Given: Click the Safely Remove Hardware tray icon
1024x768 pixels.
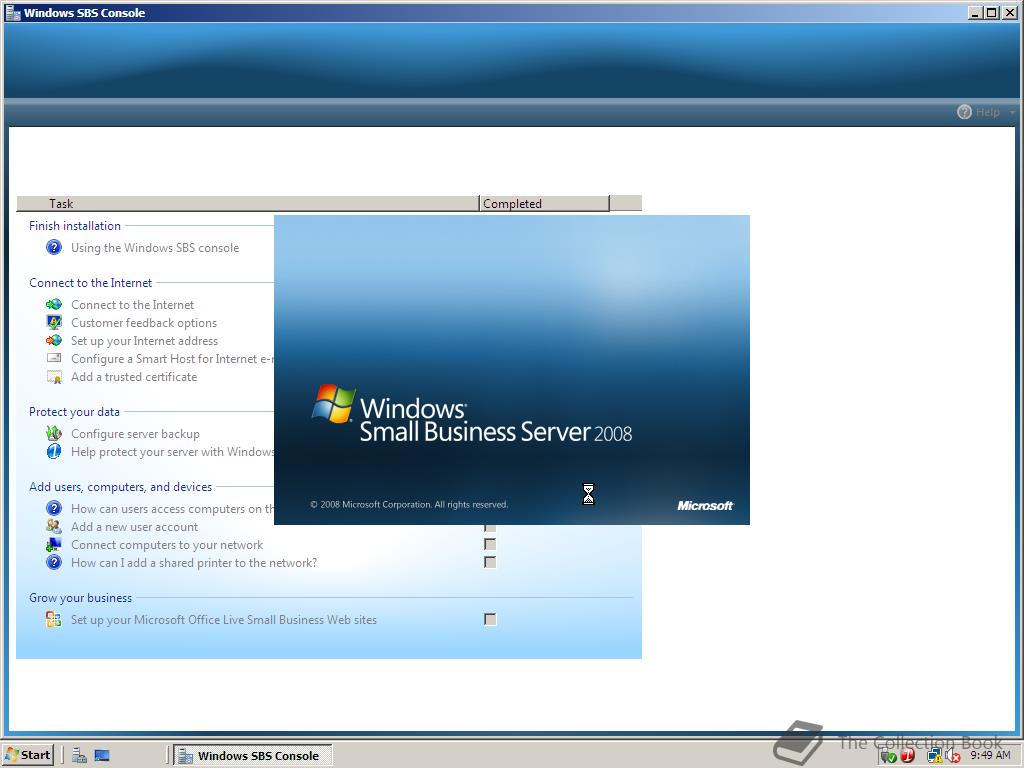Looking at the screenshot, I should click(888, 756).
